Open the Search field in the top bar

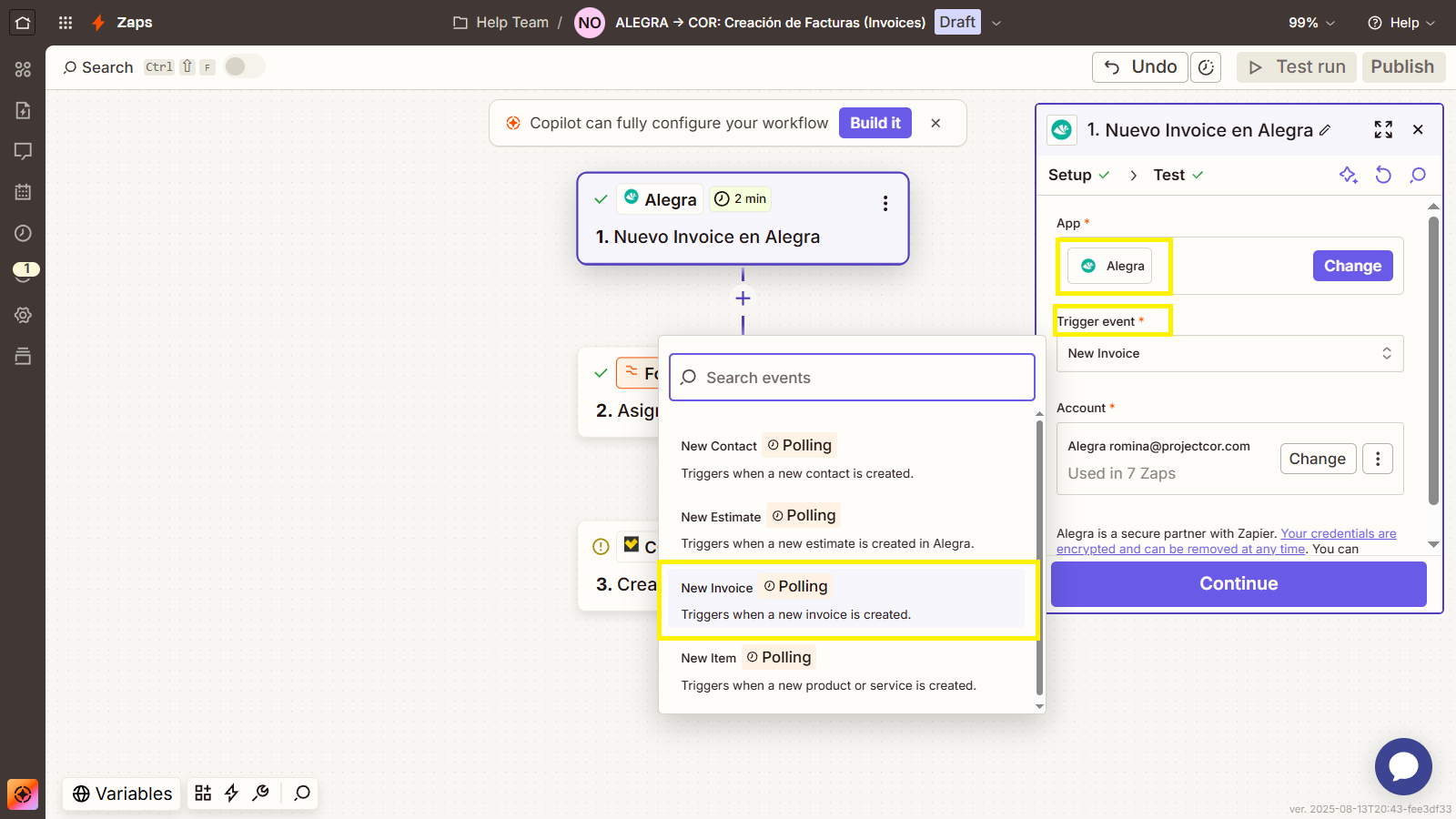[98, 67]
